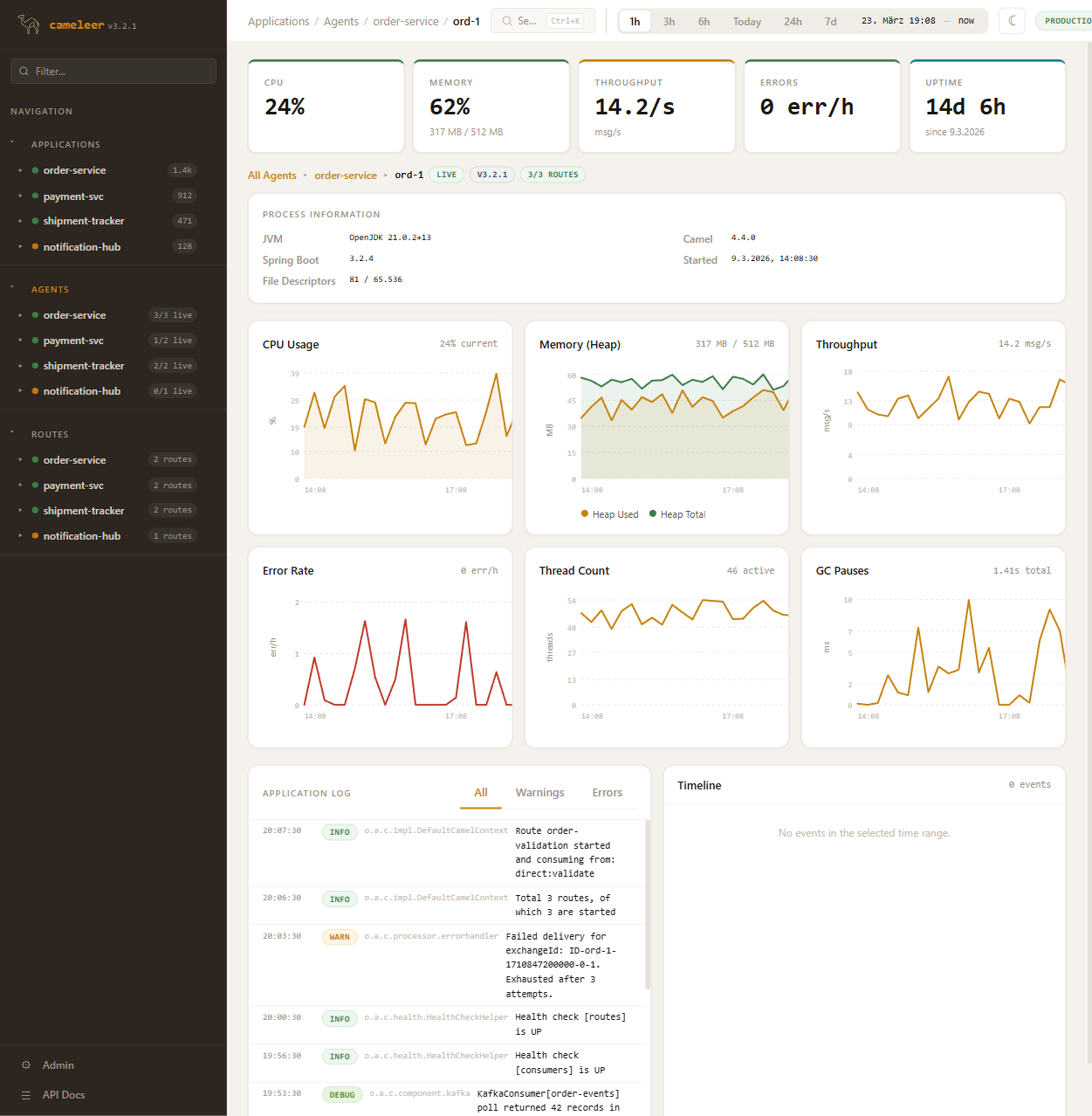
Task: Click the Heap Used legend dot
Action: 585,514
